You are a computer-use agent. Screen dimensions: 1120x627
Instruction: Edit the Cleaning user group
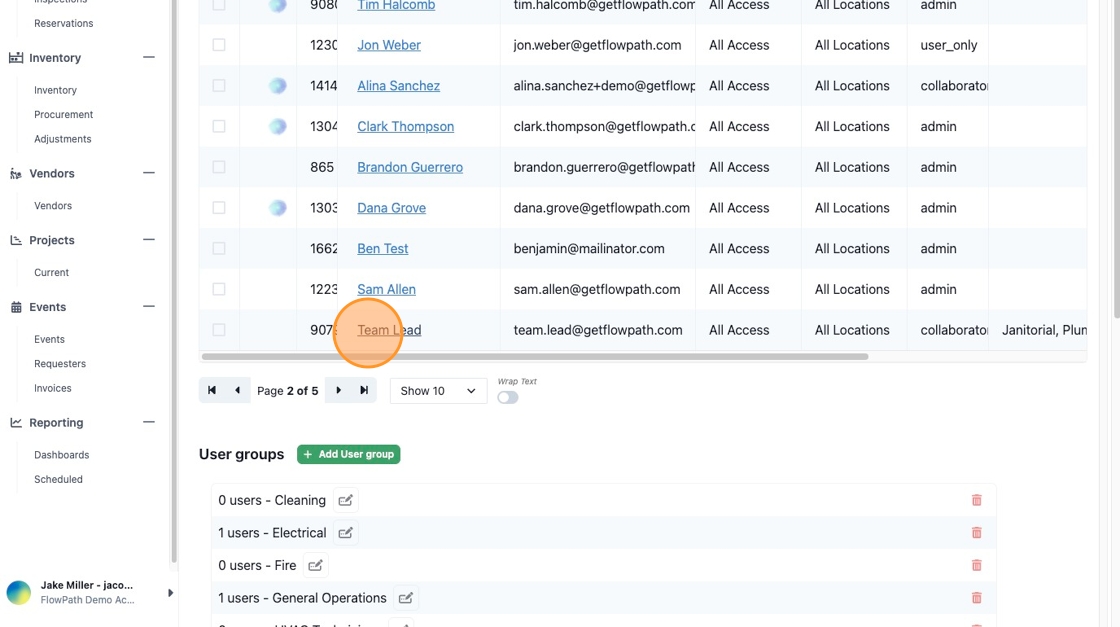[346, 501]
